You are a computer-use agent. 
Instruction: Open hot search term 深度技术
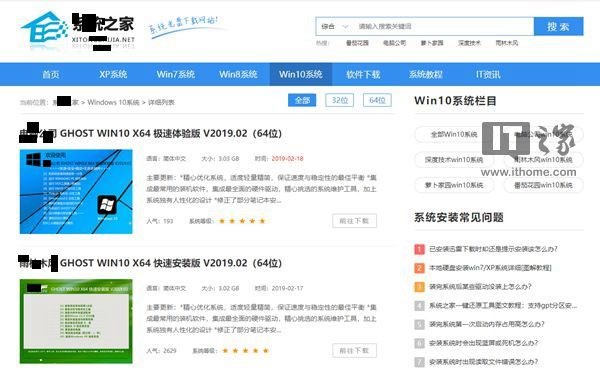(x=469, y=43)
